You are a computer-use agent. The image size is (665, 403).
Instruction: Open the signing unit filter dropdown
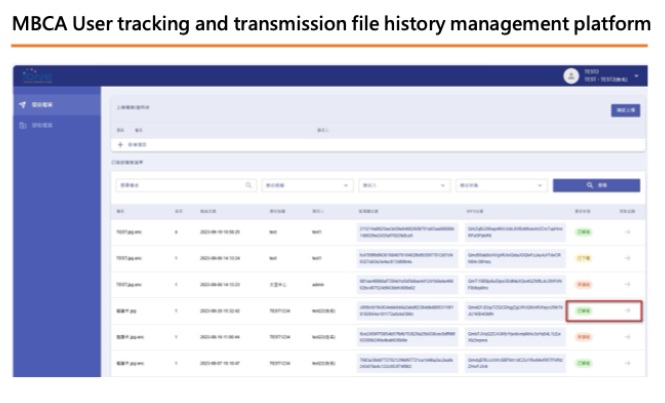[x=307, y=185]
